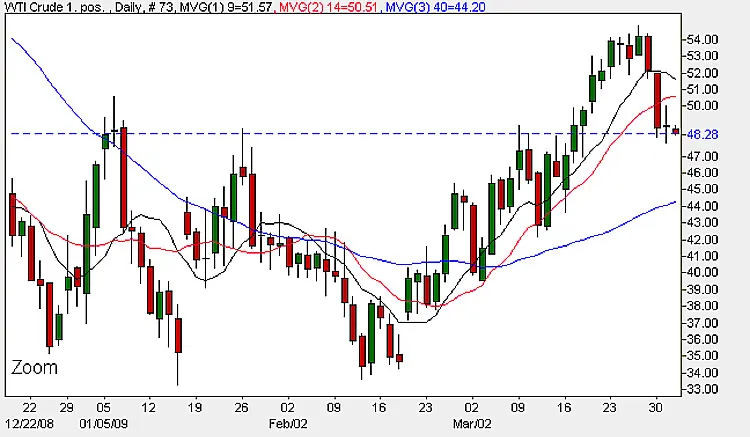Click the 40.00 price axis label
Screen dimensions: 750x437
(702, 273)
